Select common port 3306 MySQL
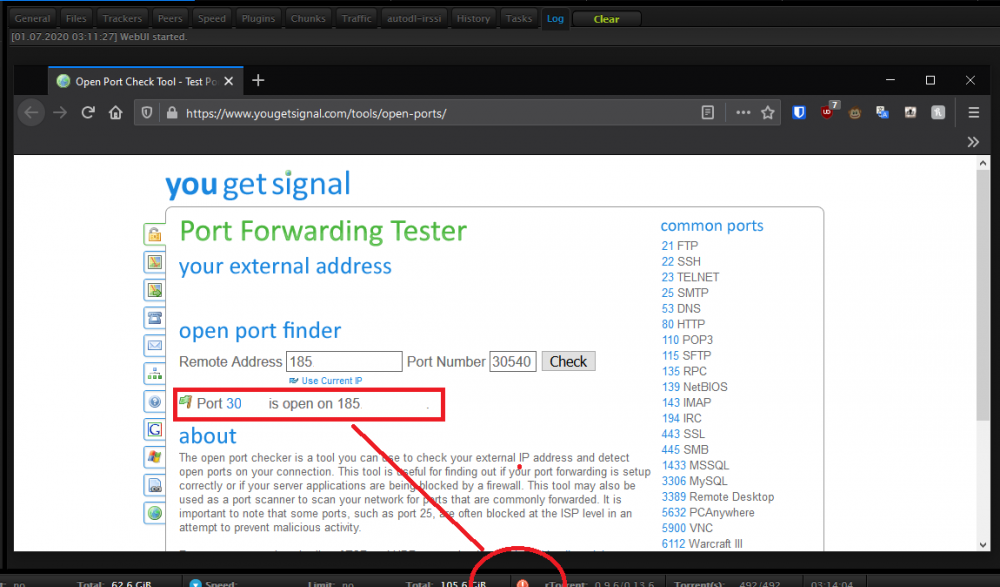 pos(695,481)
